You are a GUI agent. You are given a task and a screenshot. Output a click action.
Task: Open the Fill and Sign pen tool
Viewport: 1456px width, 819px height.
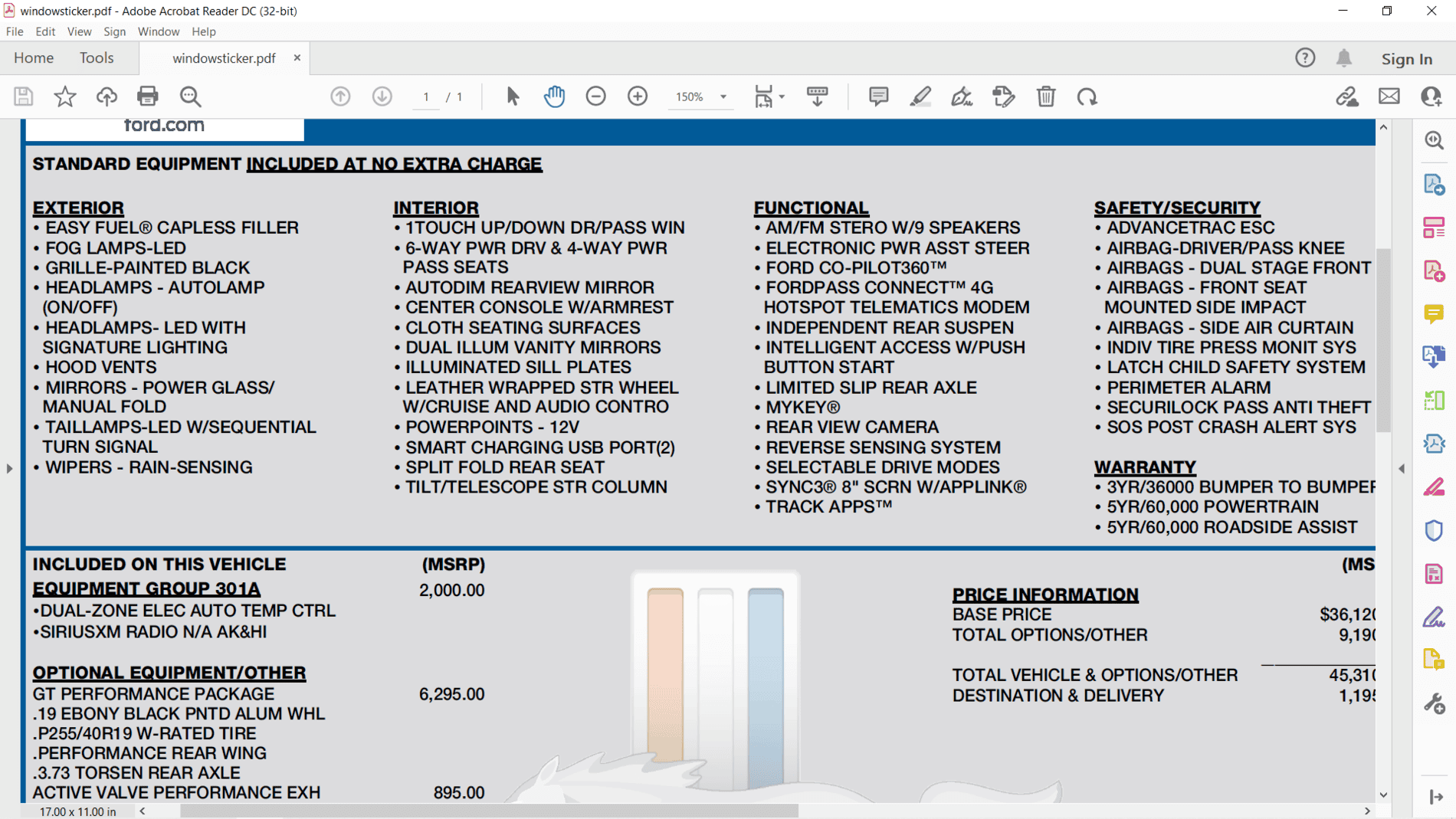tap(962, 97)
